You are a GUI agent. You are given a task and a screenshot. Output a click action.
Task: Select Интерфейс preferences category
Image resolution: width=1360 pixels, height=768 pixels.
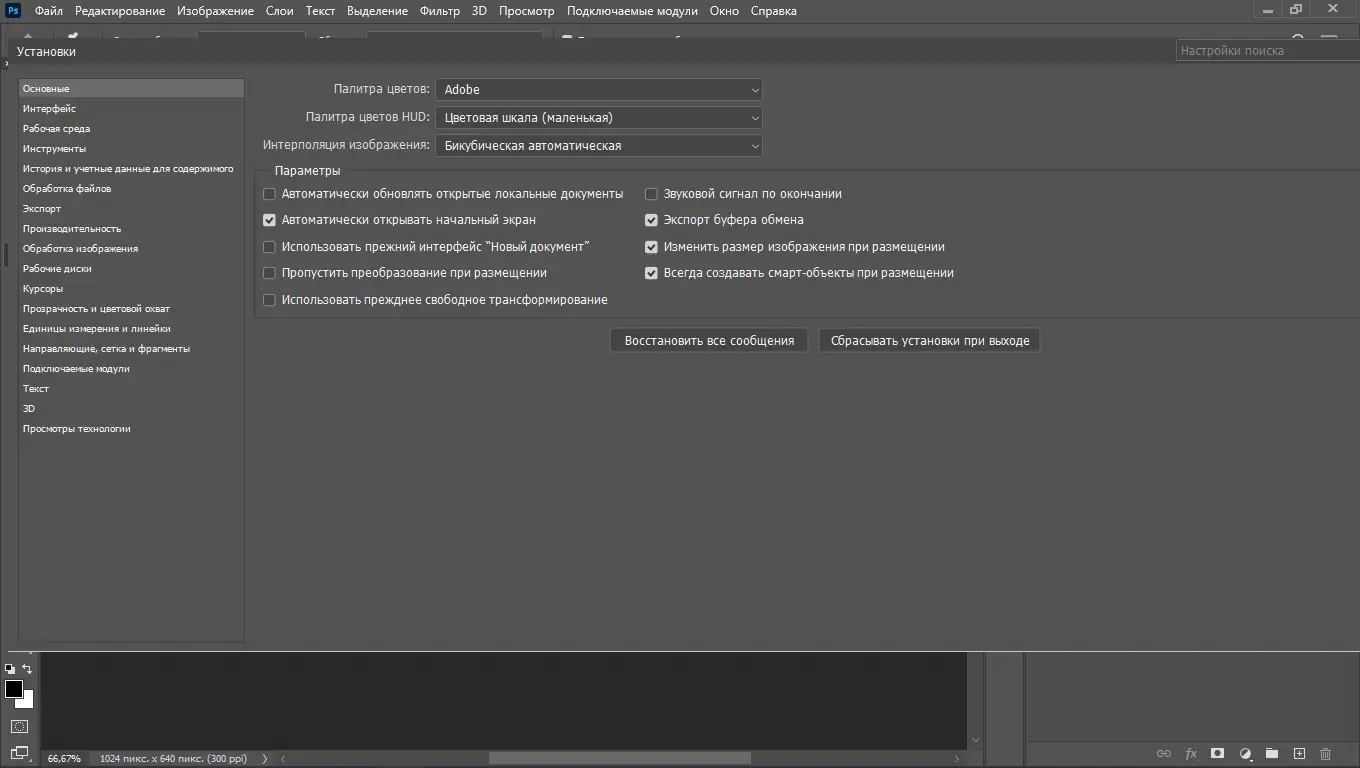(131, 109)
